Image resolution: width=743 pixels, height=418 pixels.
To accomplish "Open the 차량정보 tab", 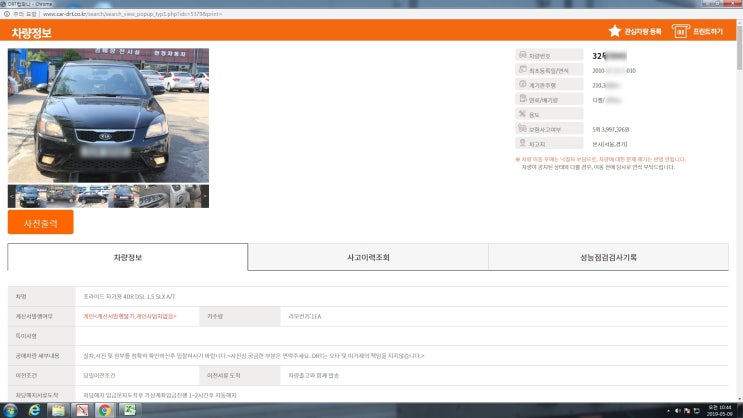I will coord(127,257).
